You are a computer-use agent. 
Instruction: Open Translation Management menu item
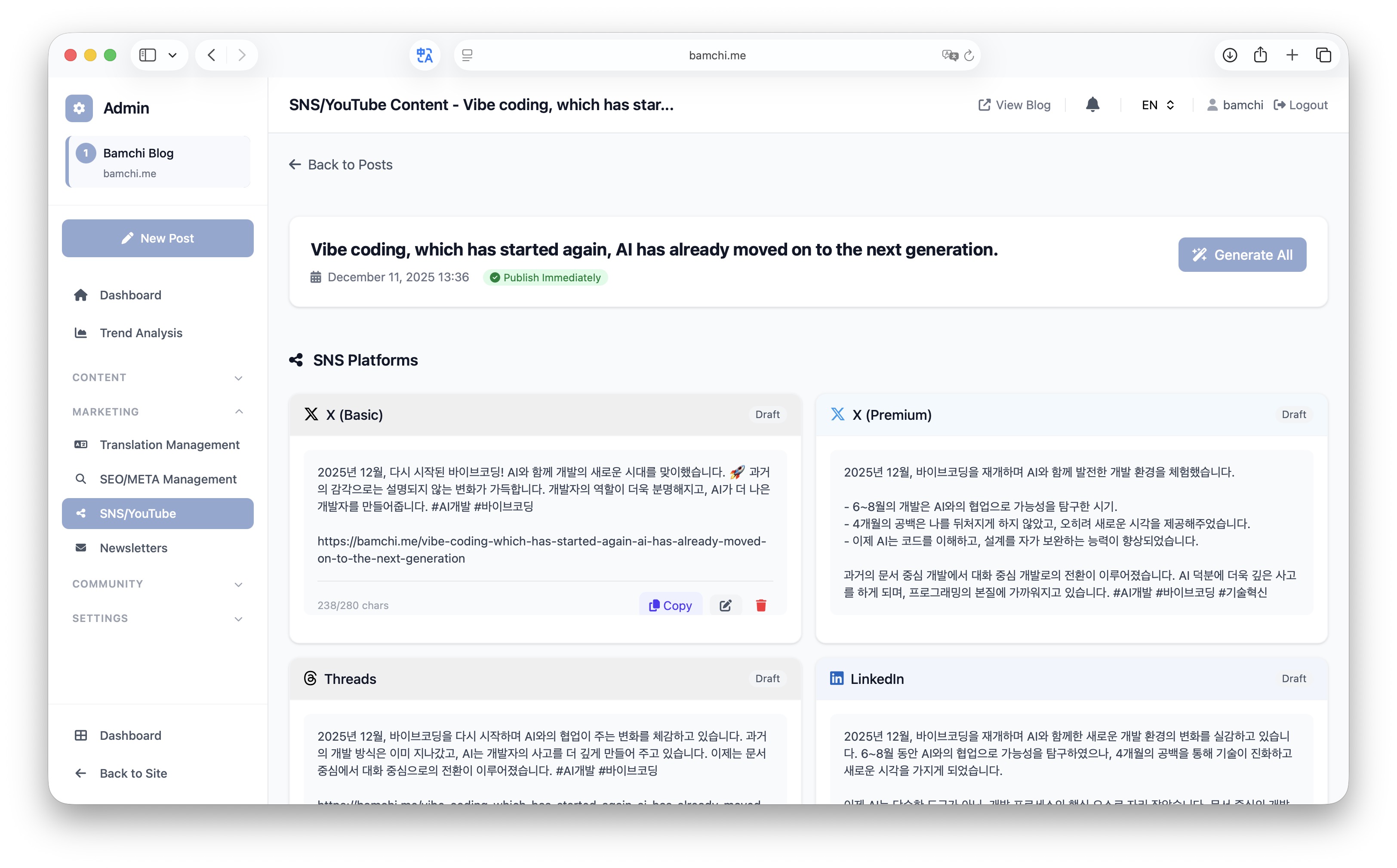click(169, 444)
